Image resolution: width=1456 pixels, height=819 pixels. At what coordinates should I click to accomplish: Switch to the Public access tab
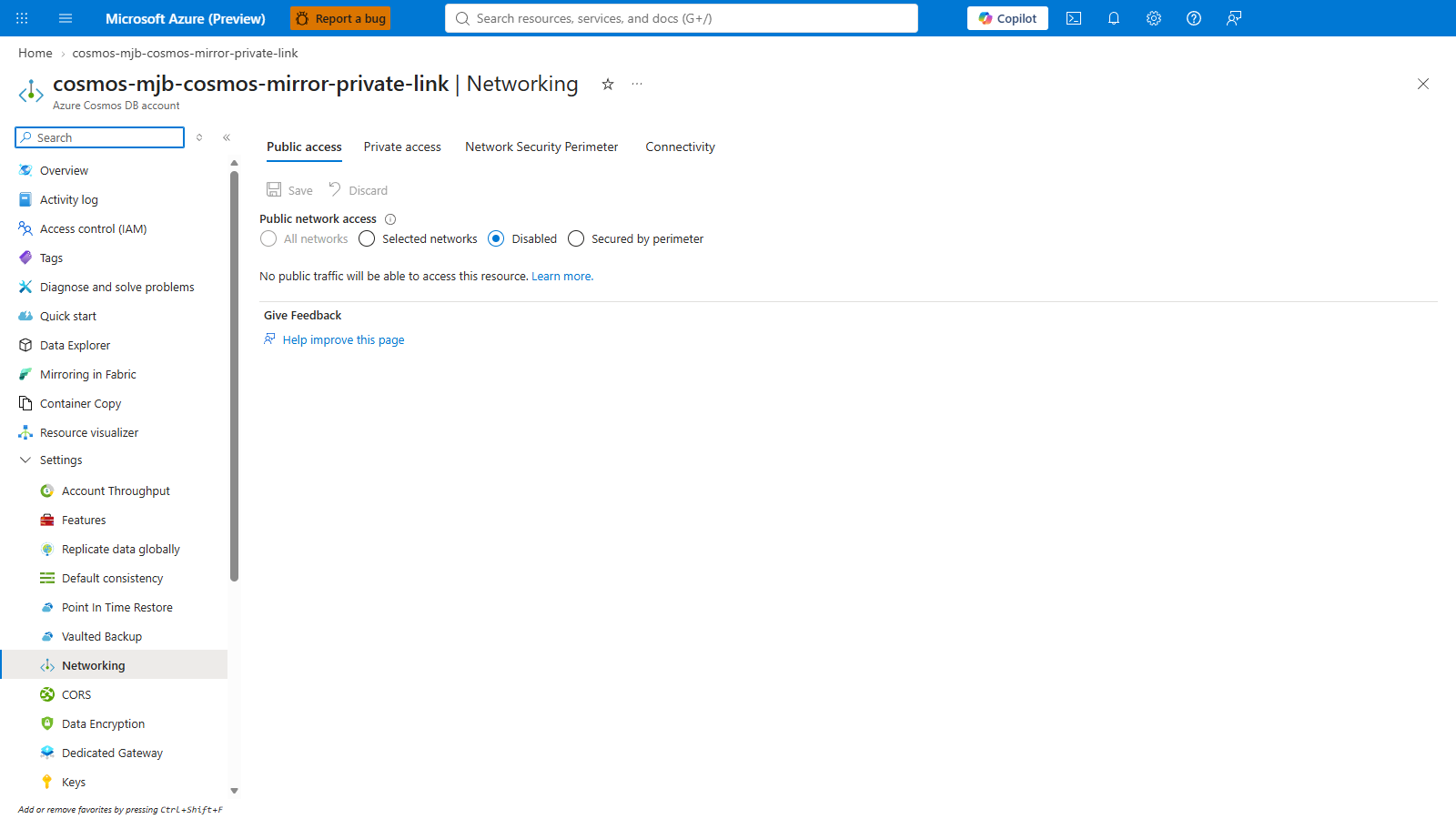(x=304, y=147)
